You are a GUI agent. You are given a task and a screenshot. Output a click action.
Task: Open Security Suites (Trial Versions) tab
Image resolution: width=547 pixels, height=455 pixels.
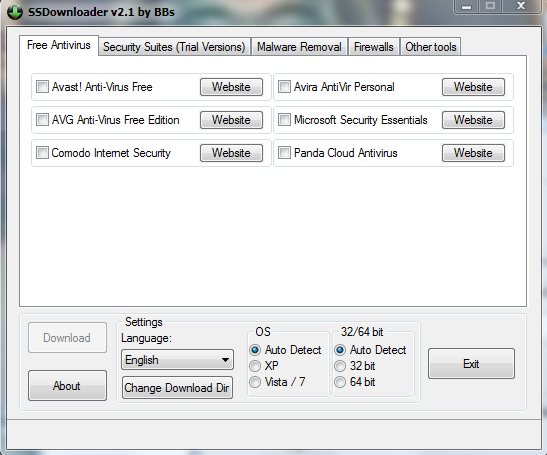174,47
